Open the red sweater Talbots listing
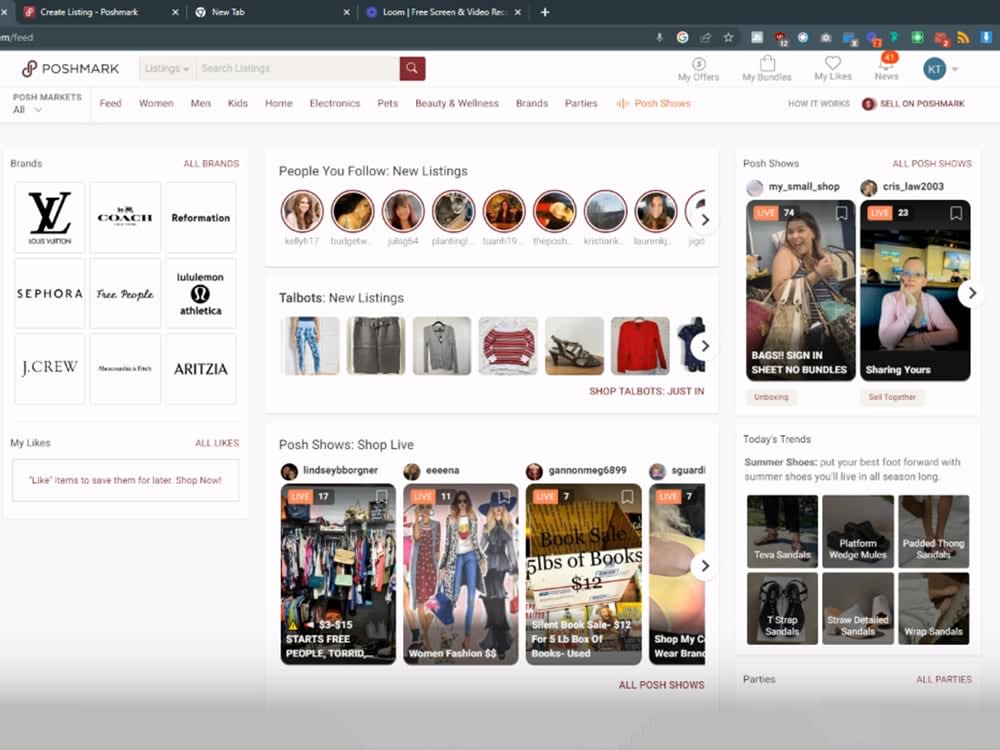Screen dimensions: 1000x750 click(x=640, y=346)
